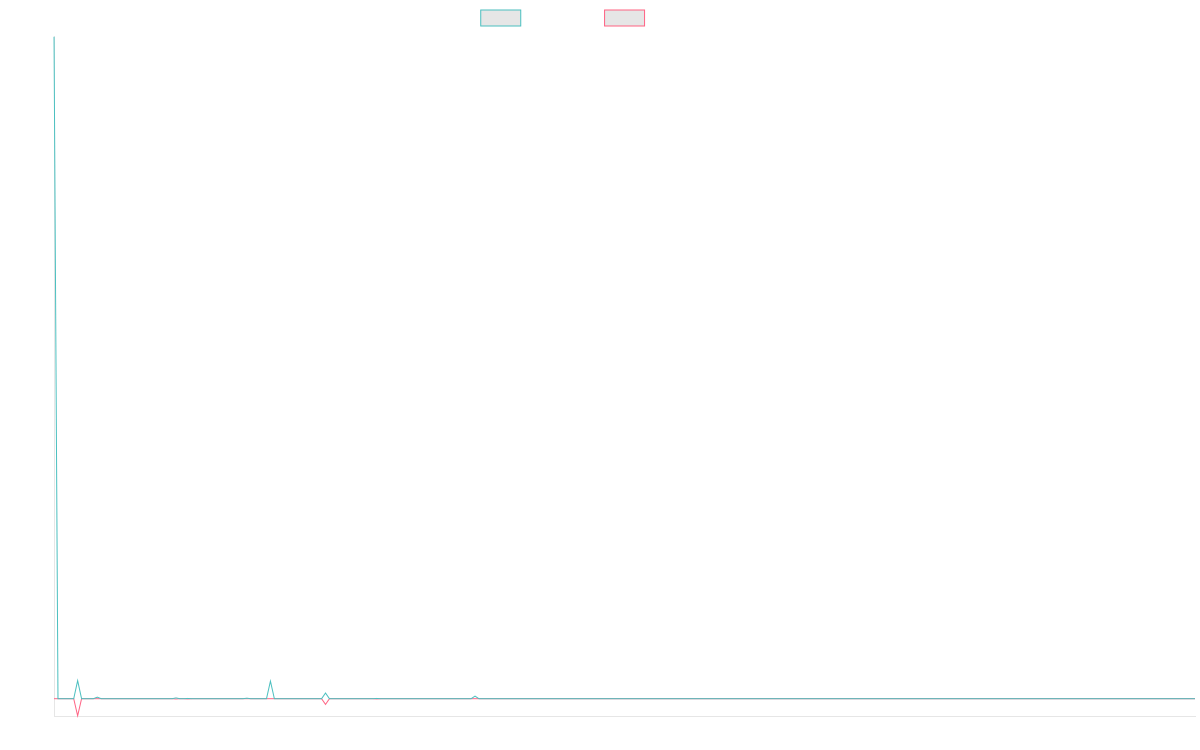Click the pink Deletions dip after Nov 2019
The height and width of the screenshot is (750, 1200).
[78, 712]
